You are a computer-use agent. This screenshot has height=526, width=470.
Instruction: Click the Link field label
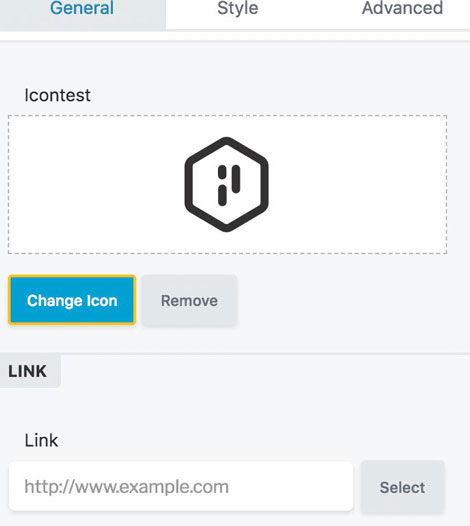41,440
